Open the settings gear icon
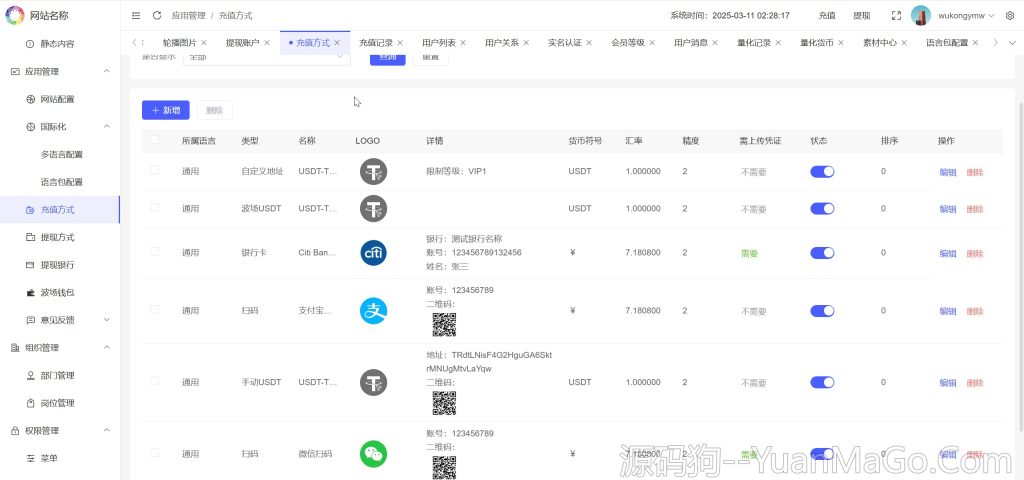 pos(1010,16)
